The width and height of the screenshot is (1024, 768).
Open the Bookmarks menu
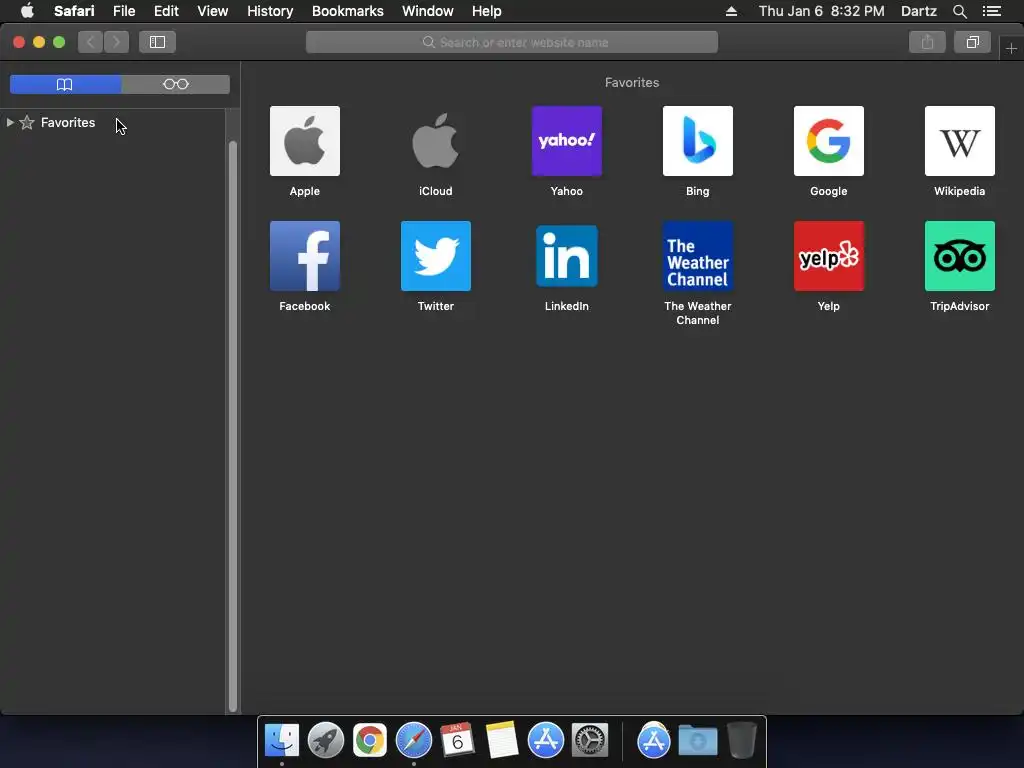pyautogui.click(x=347, y=11)
